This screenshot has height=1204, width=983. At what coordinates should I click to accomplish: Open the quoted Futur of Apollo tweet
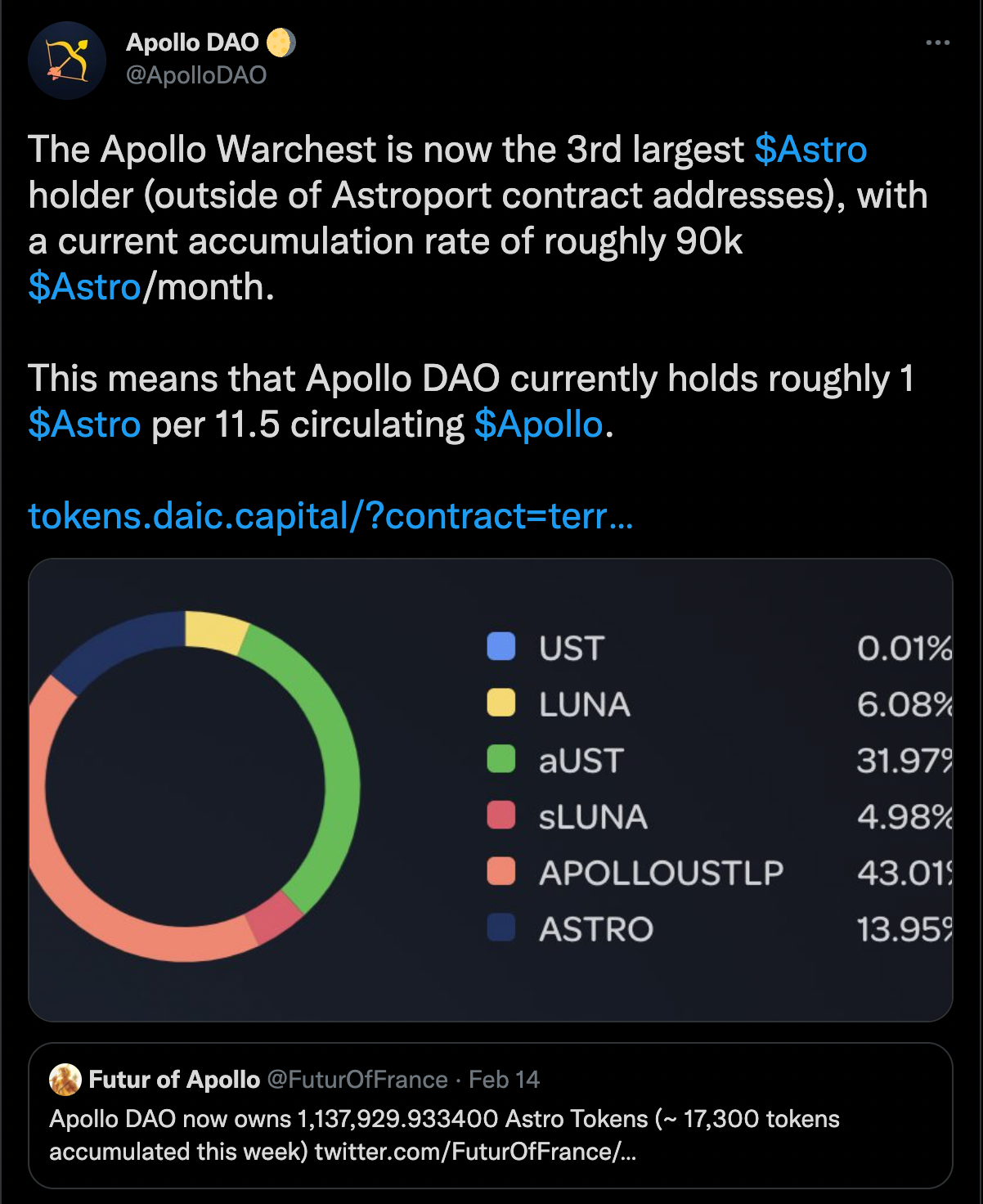coord(491,1116)
